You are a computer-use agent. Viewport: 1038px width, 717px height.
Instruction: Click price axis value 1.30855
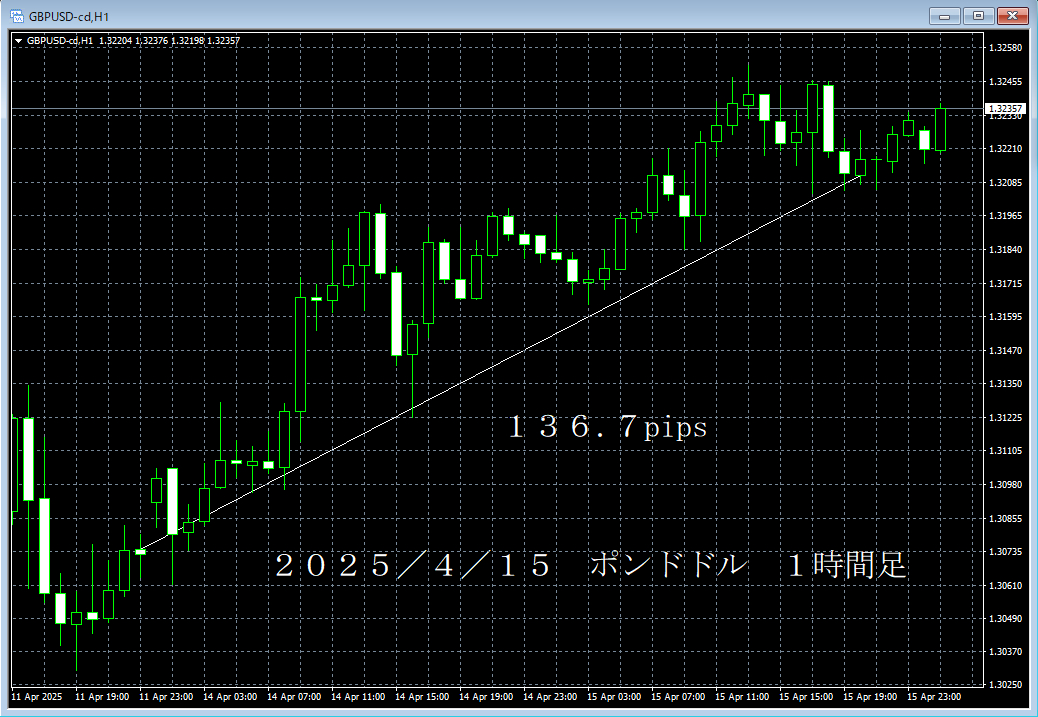tap(1005, 518)
